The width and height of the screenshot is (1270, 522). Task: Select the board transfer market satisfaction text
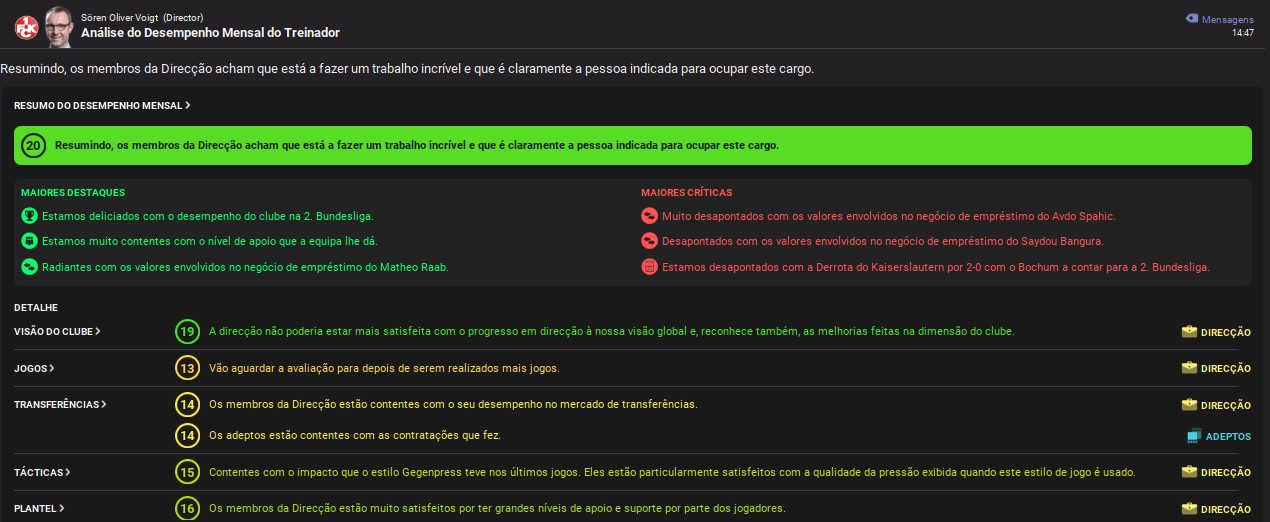(x=453, y=405)
